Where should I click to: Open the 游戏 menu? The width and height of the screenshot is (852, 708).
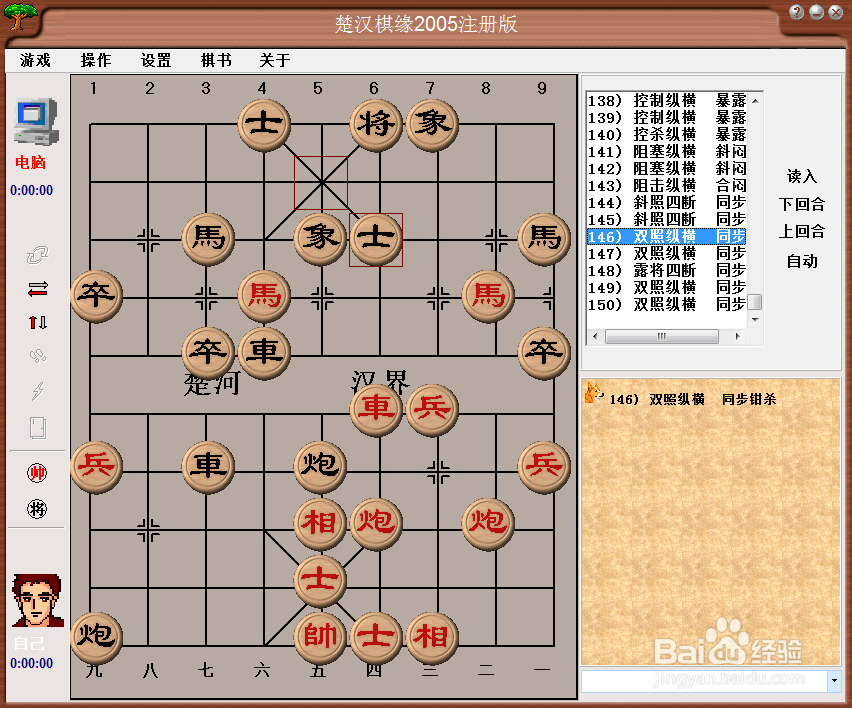(35, 60)
